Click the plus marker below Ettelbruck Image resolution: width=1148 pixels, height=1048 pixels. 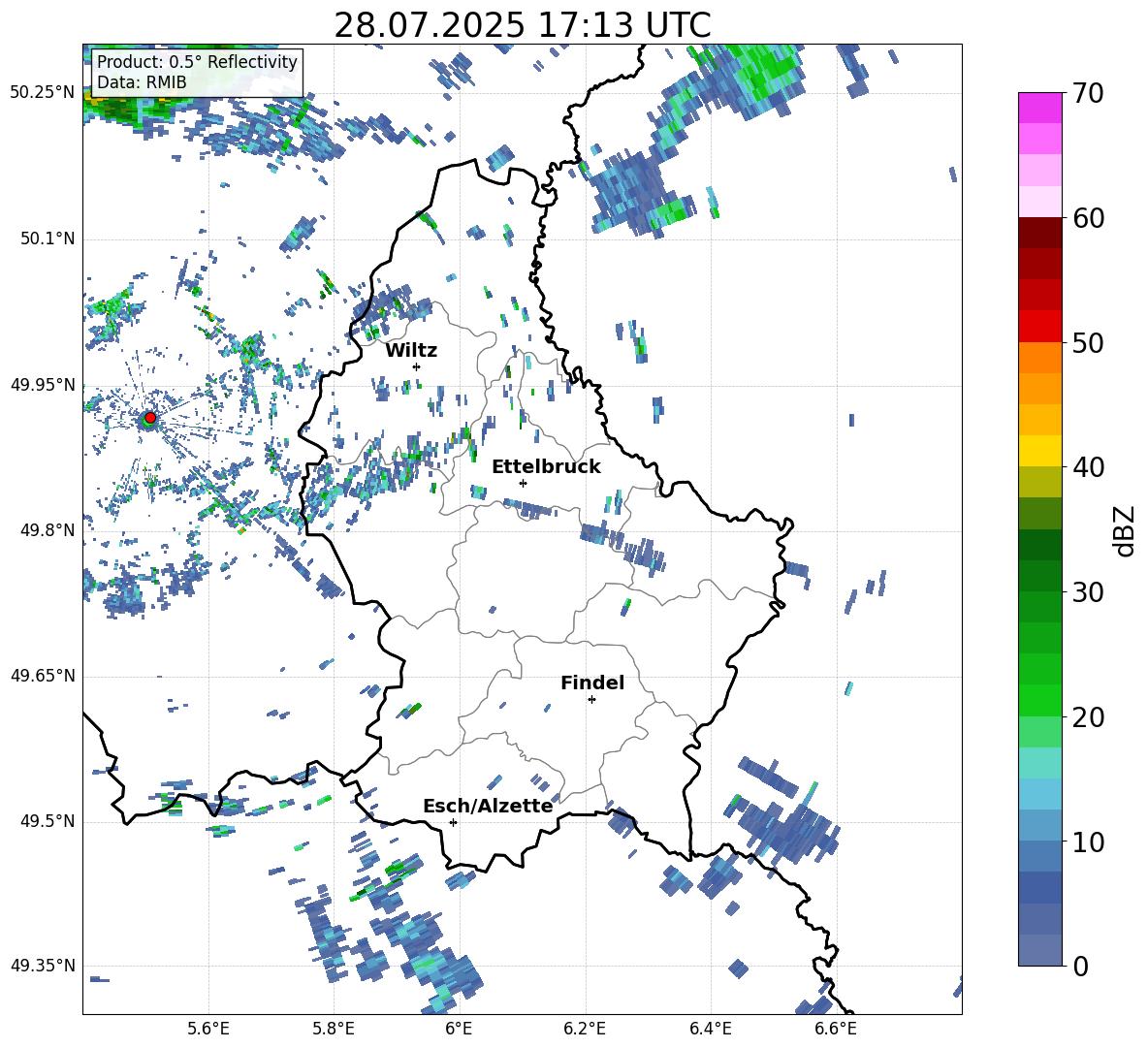[x=523, y=483]
